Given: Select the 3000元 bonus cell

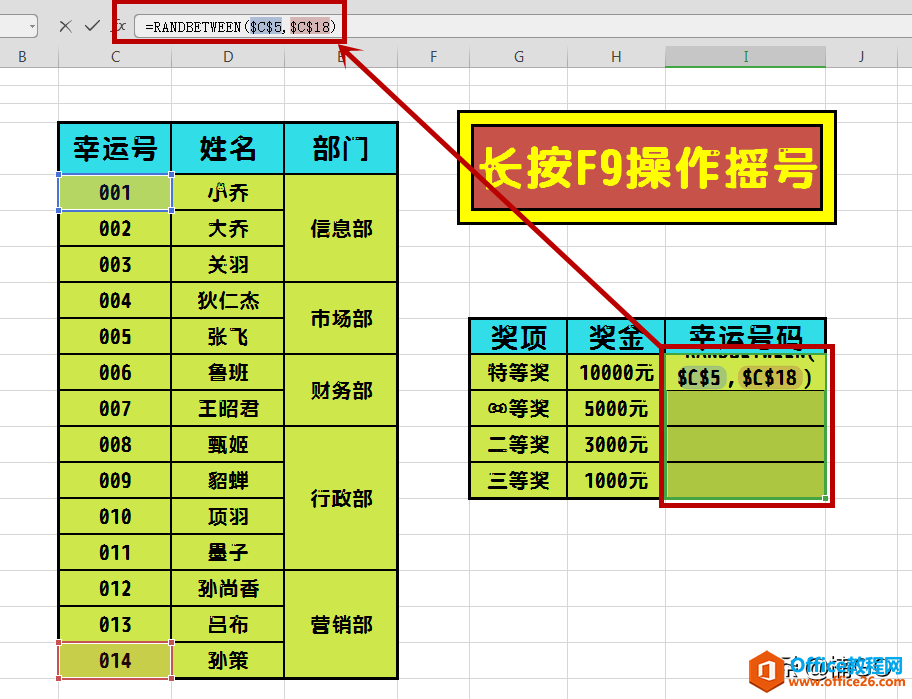Looking at the screenshot, I should click(616, 445).
